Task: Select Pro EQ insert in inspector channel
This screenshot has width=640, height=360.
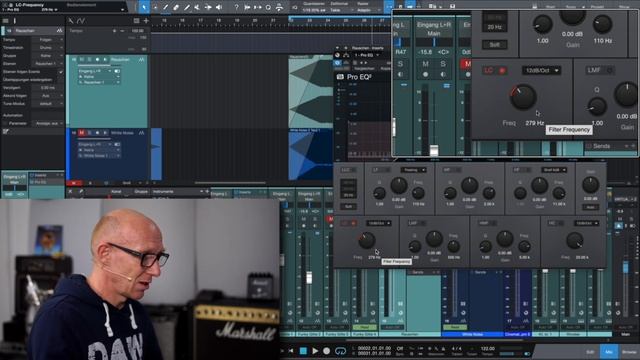Action: [x=46, y=182]
